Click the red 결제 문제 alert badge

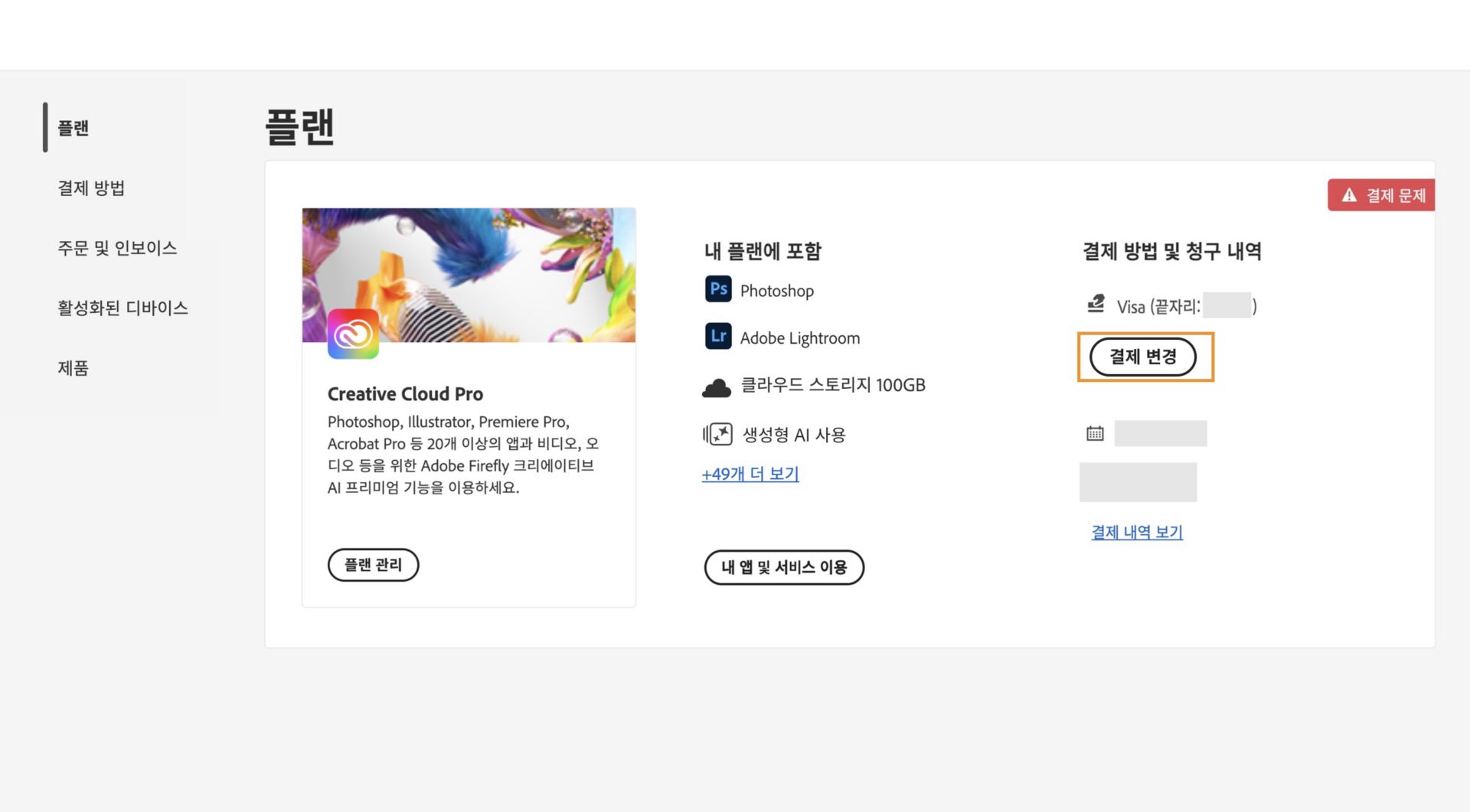[x=1380, y=195]
